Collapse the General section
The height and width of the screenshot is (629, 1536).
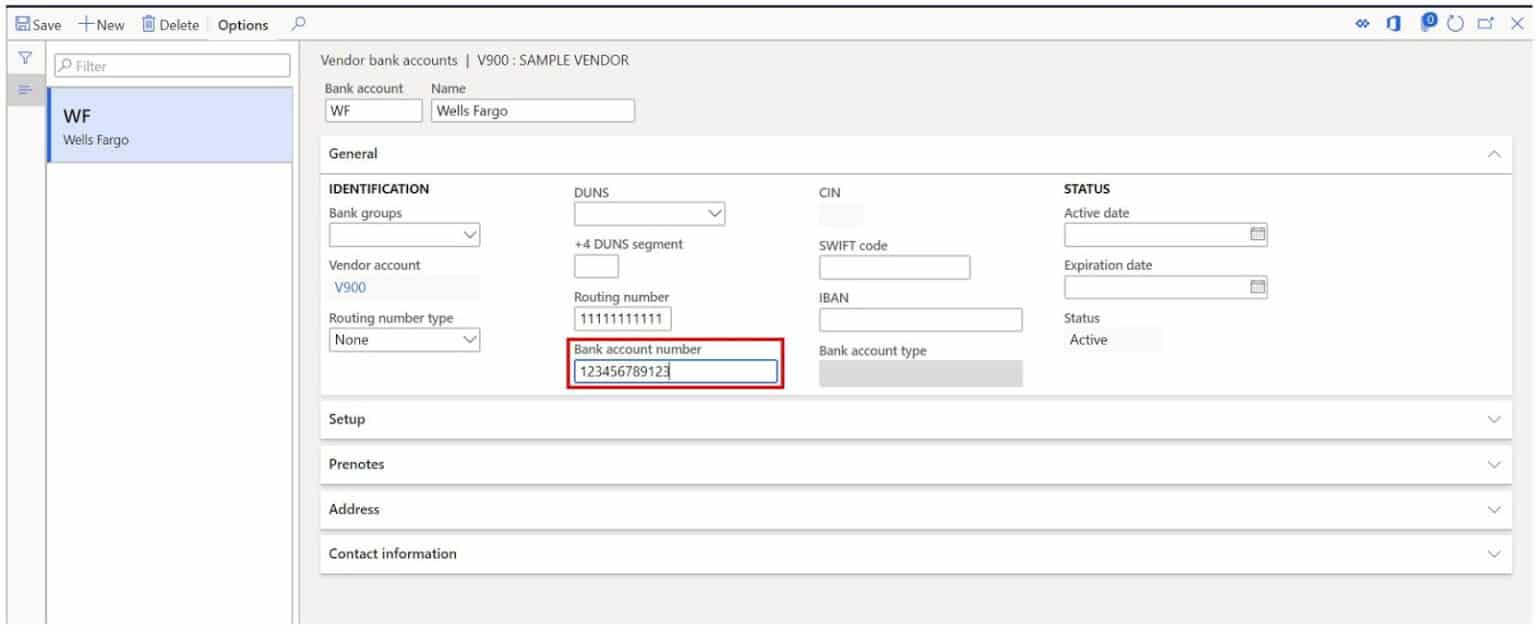point(1494,153)
